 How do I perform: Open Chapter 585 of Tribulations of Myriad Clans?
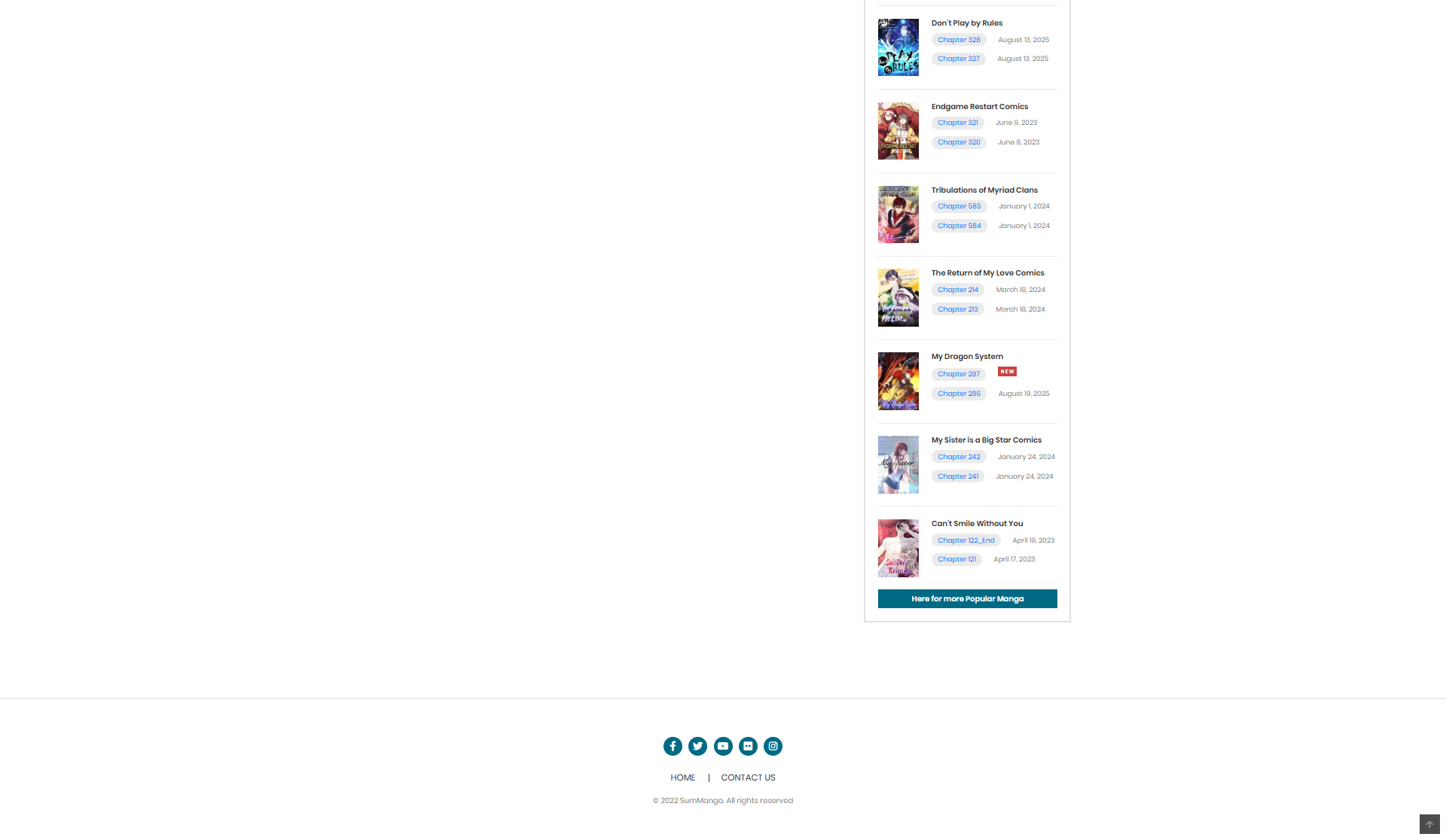(x=959, y=206)
